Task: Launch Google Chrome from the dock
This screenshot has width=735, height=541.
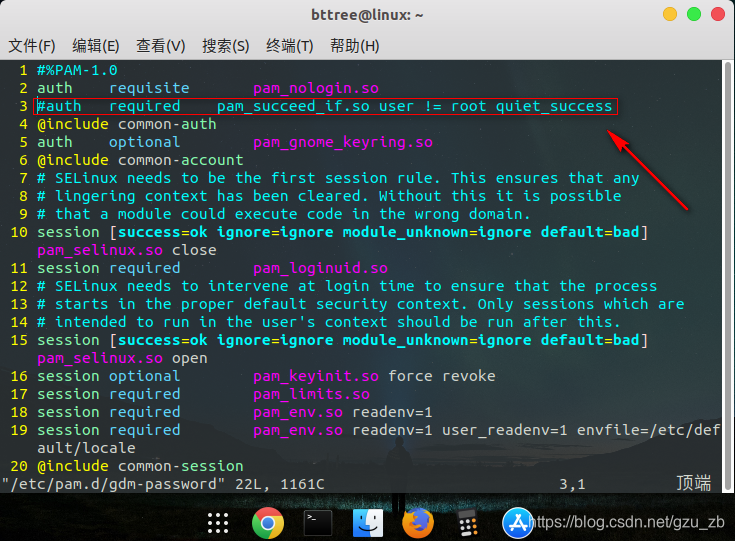Action: [268, 523]
